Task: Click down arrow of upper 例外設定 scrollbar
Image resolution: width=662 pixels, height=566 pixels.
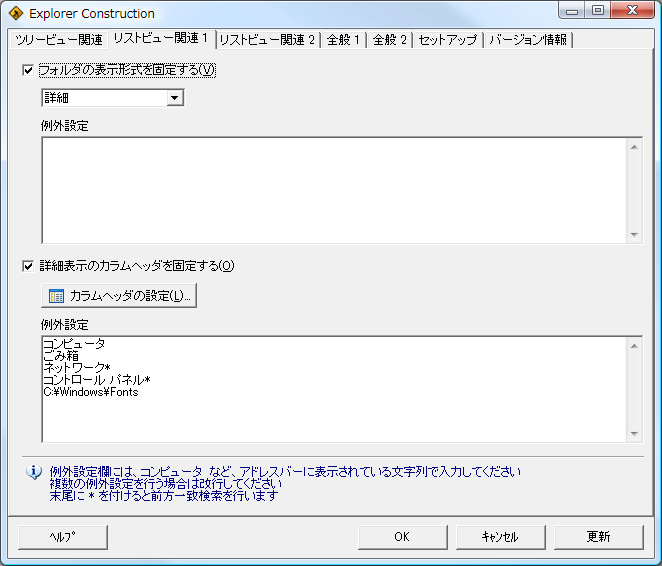Action: [x=634, y=235]
